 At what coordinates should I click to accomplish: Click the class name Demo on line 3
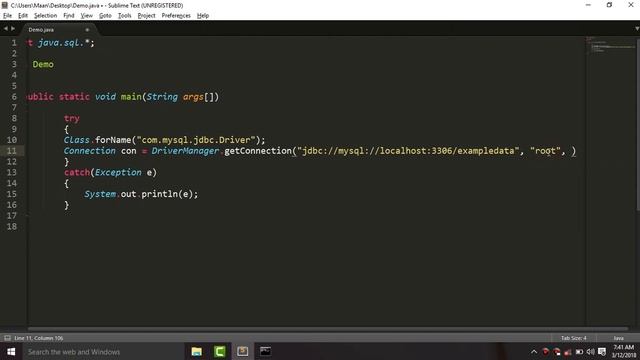(43, 64)
